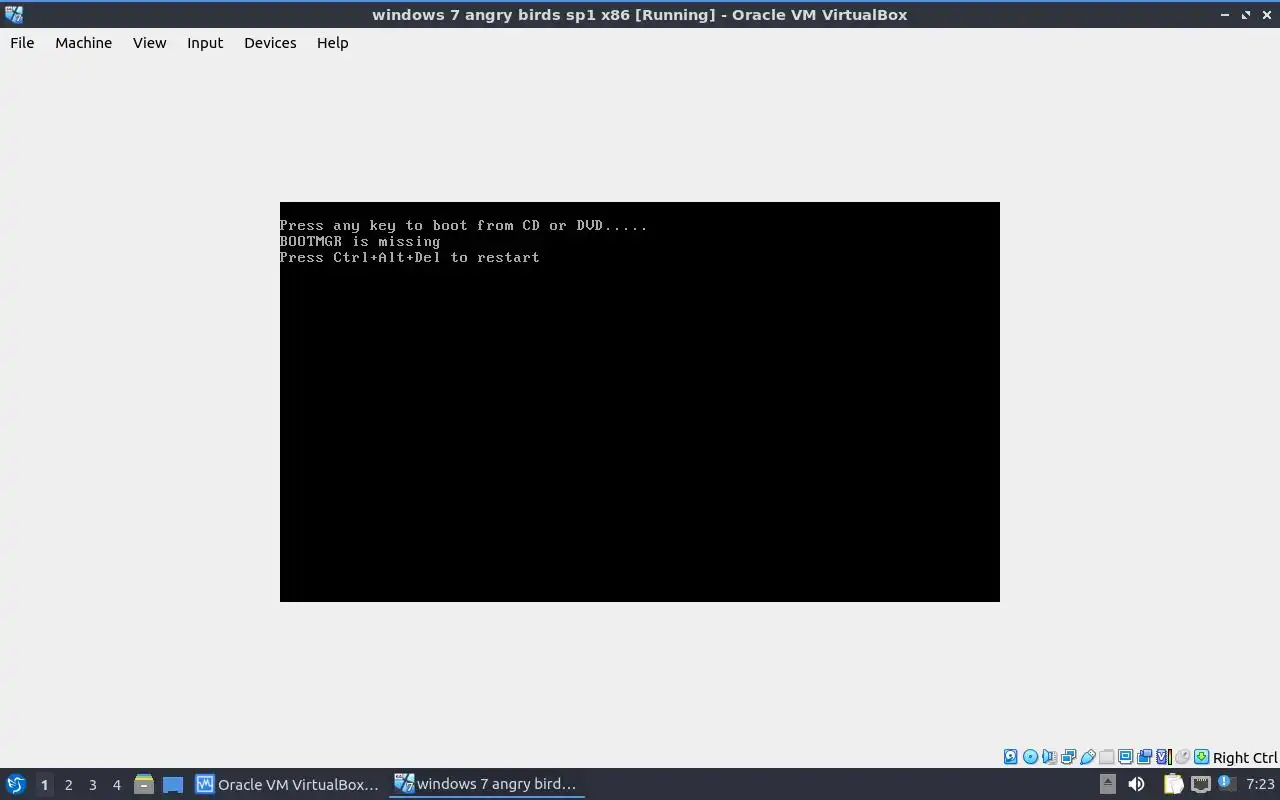Open the Machine menu
Image resolution: width=1280 pixels, height=800 pixels.
(x=83, y=43)
